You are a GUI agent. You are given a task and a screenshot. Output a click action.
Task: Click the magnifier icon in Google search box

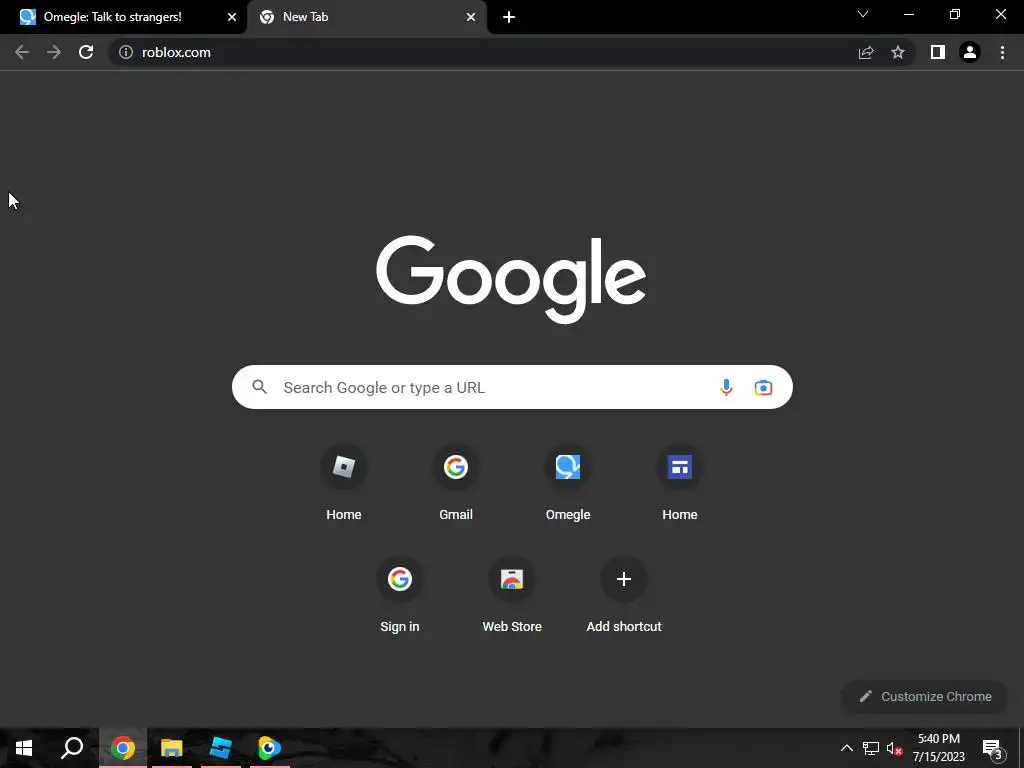coord(259,387)
